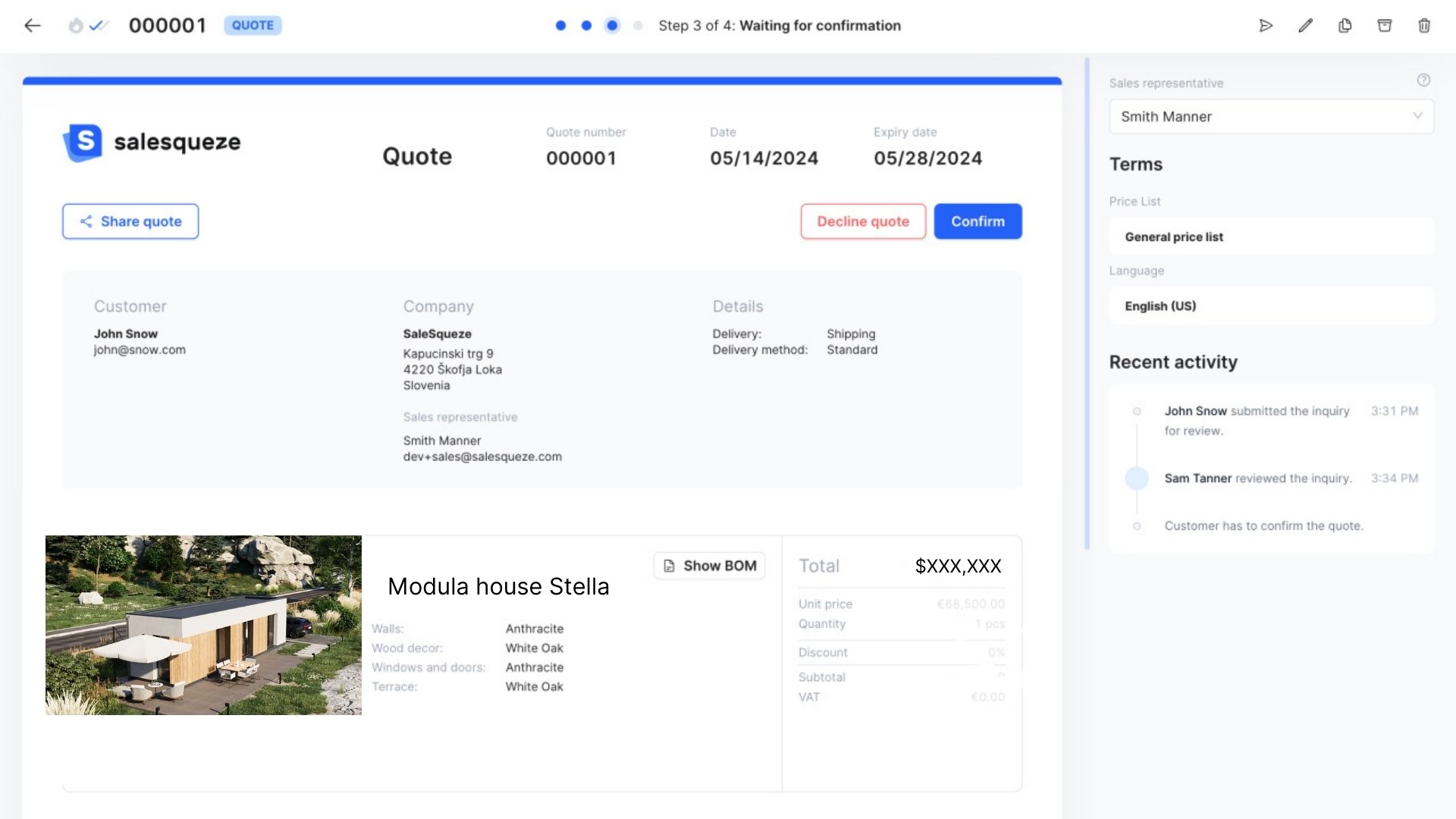The height and width of the screenshot is (819, 1456).
Task: Click the send quote paper-plane icon
Action: click(1266, 26)
